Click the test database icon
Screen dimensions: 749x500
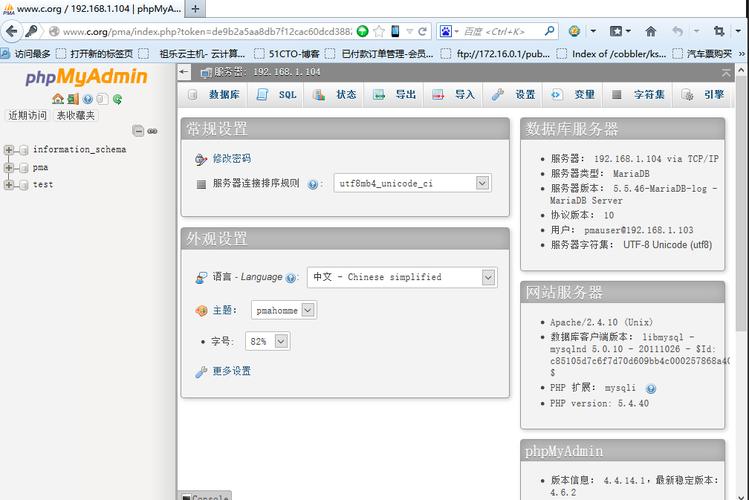click(x=24, y=185)
